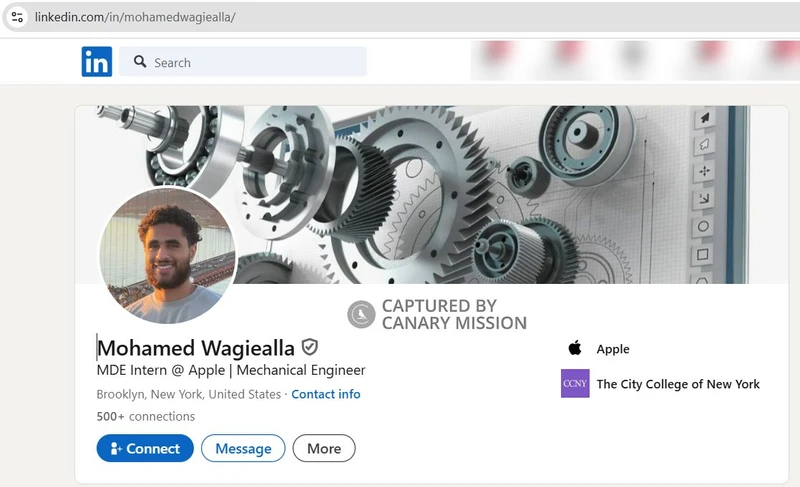Click the LinkedIn home logo
Screen dimensions: 800x487
tap(96, 62)
